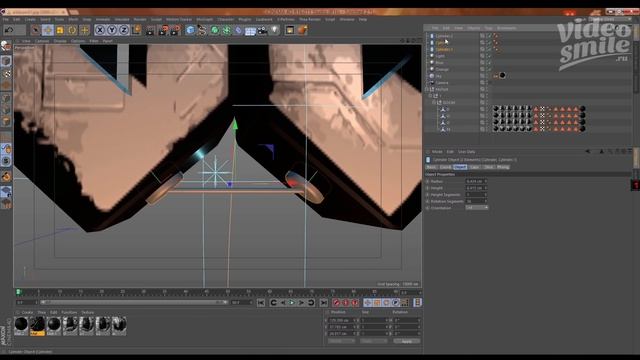Viewport: 640px width, 360px height.
Task: Open Attribute Manager Mode menu
Action: pos(437,151)
